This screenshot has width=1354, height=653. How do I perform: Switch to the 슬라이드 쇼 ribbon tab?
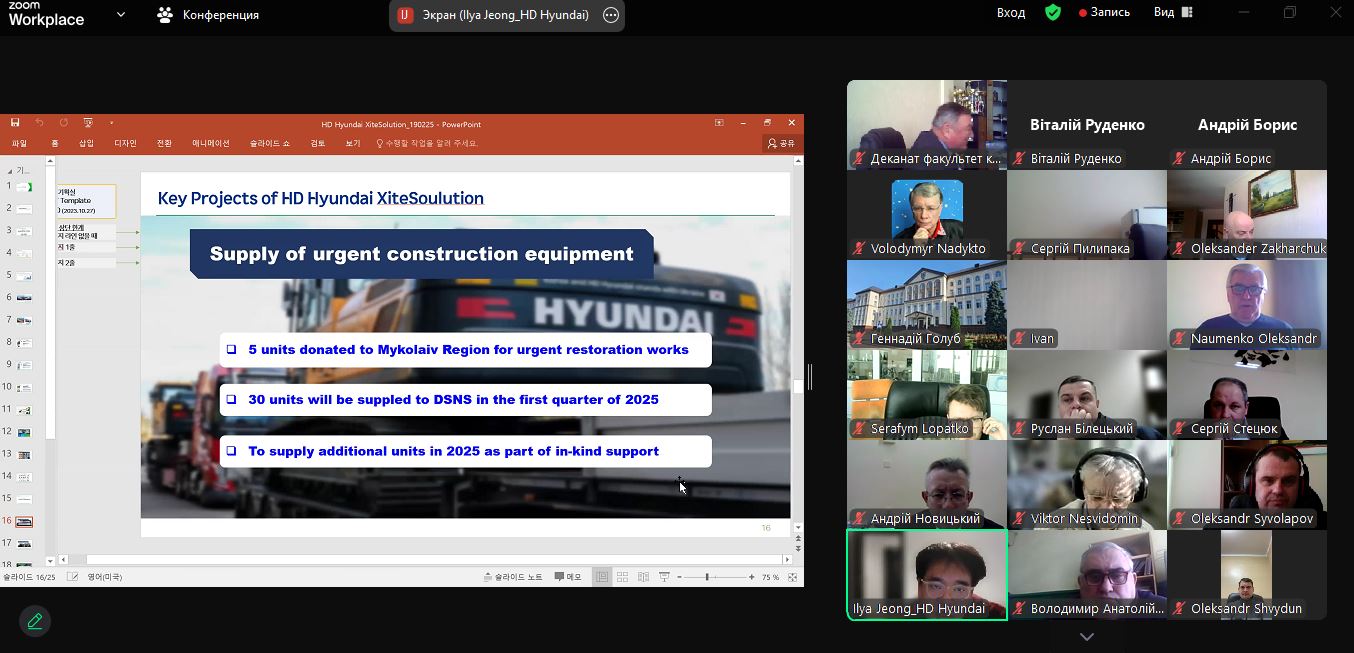click(x=270, y=143)
